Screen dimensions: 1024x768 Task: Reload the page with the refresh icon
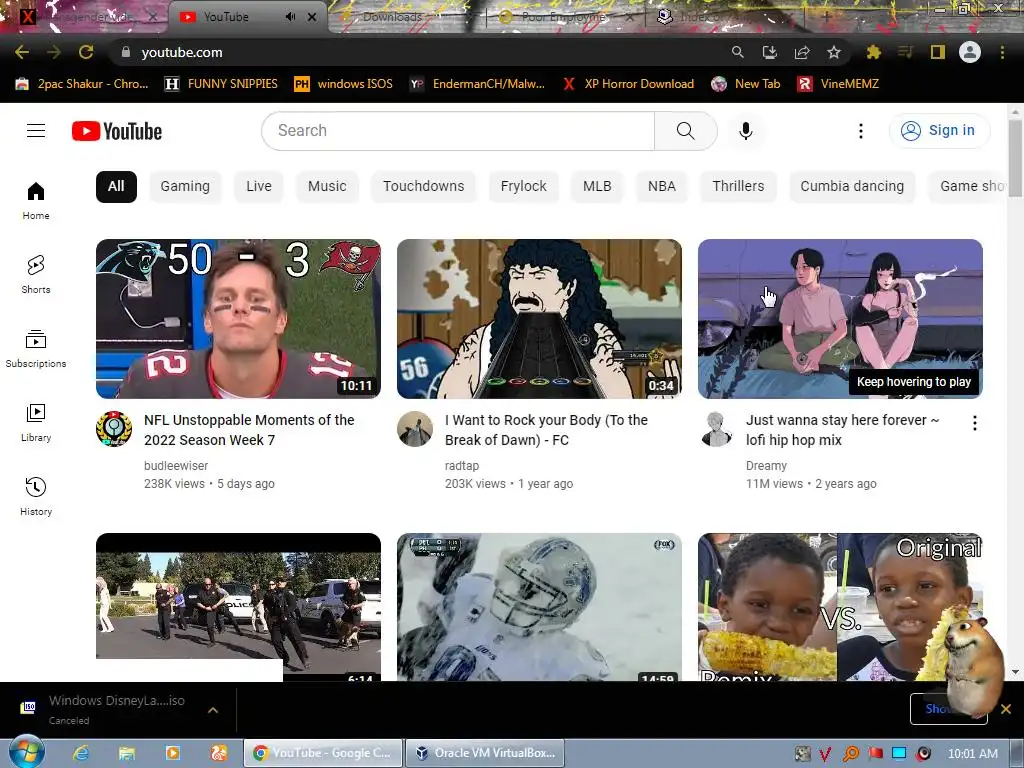[86, 52]
